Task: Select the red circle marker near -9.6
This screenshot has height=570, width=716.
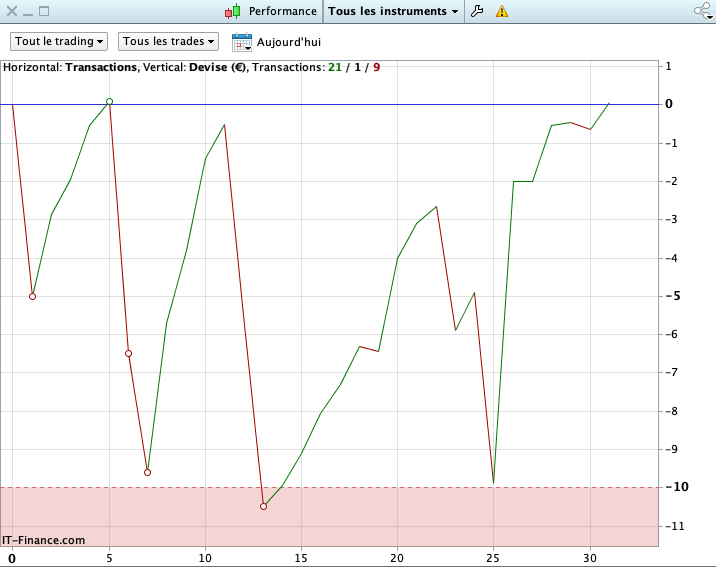Action: tap(147, 473)
